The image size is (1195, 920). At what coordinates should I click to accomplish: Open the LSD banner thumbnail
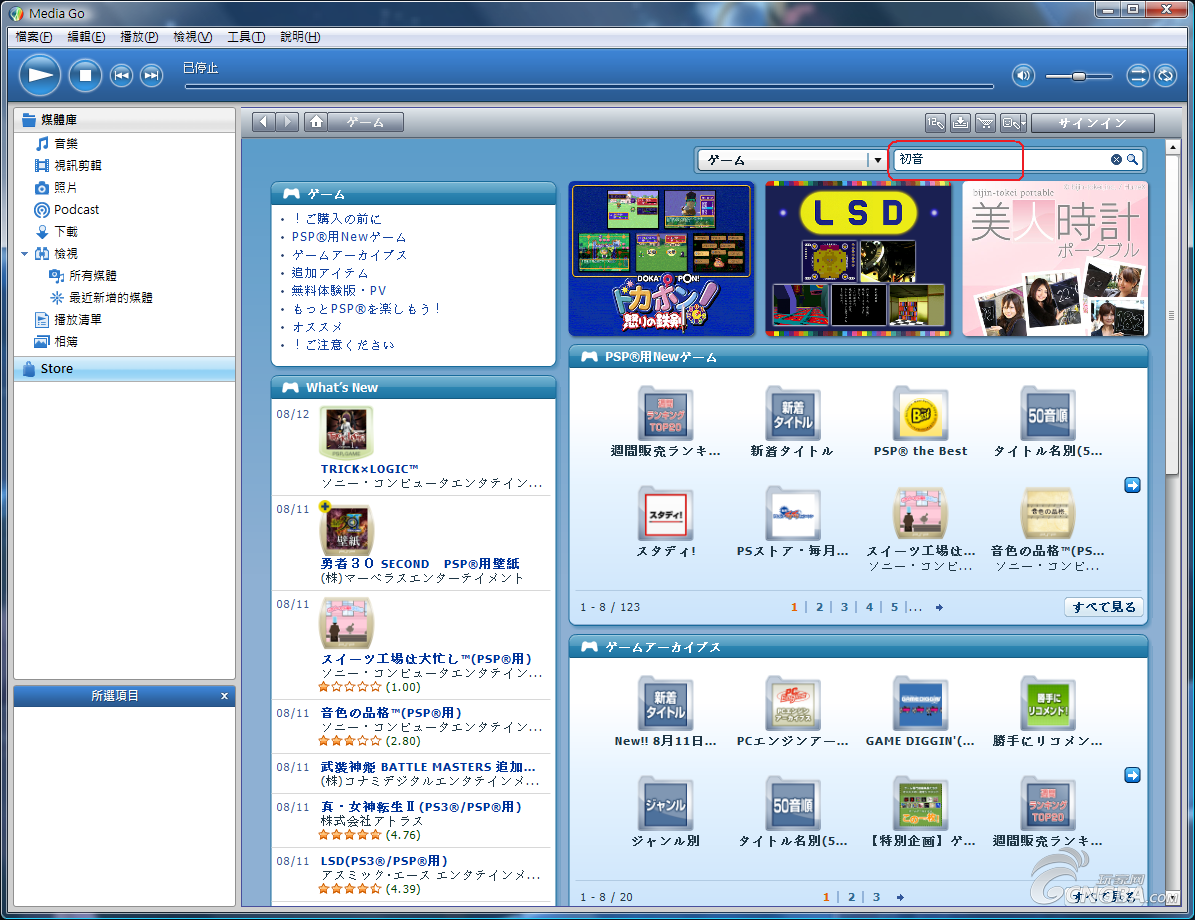(x=858, y=259)
